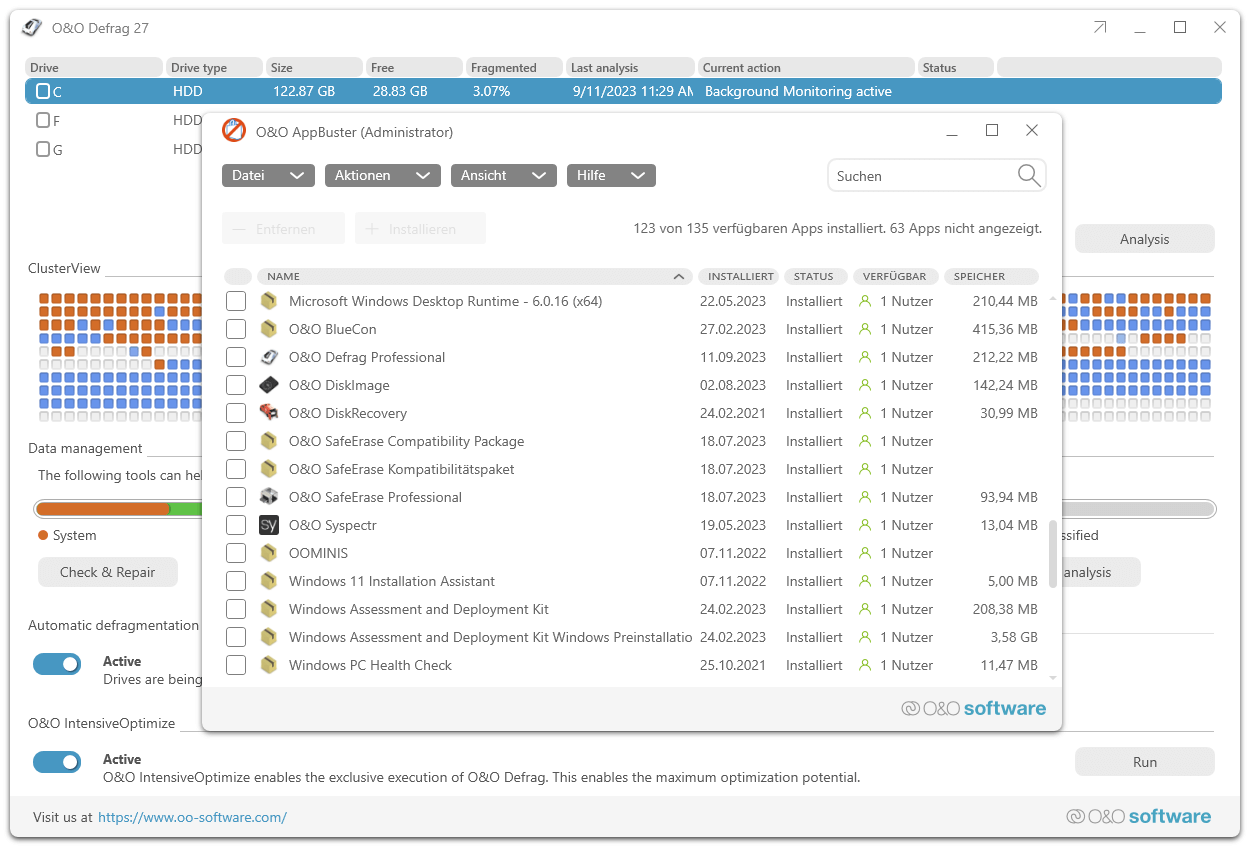Image resolution: width=1250 pixels, height=847 pixels.
Task: Click the Run button for IntensiveOptimize
Action: click(x=1145, y=762)
